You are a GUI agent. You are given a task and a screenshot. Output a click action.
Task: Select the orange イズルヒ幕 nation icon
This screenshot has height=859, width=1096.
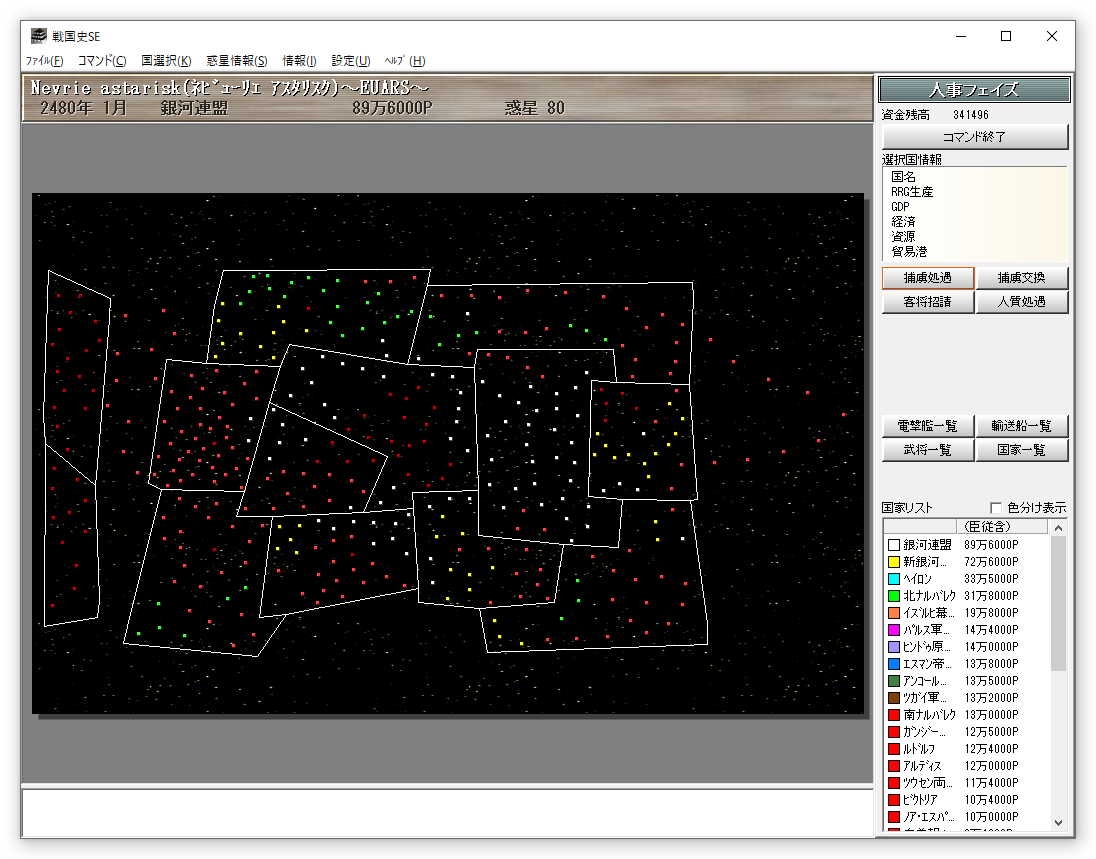pyautogui.click(x=894, y=613)
